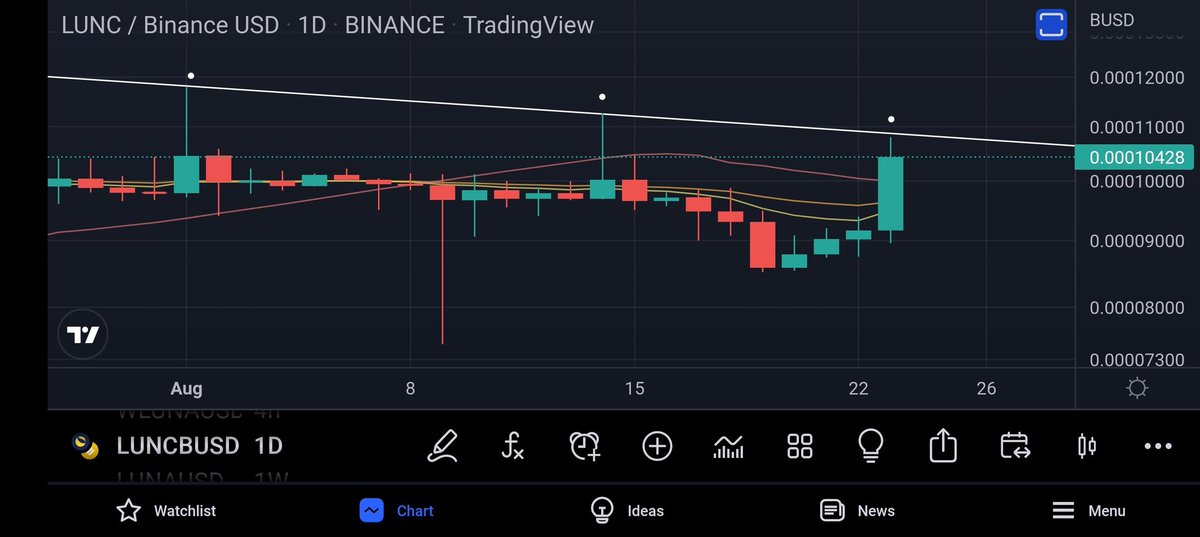Viewport: 1200px width, 537px height.
Task: Tap the white dot marker above Aug candle
Action: pos(191,76)
